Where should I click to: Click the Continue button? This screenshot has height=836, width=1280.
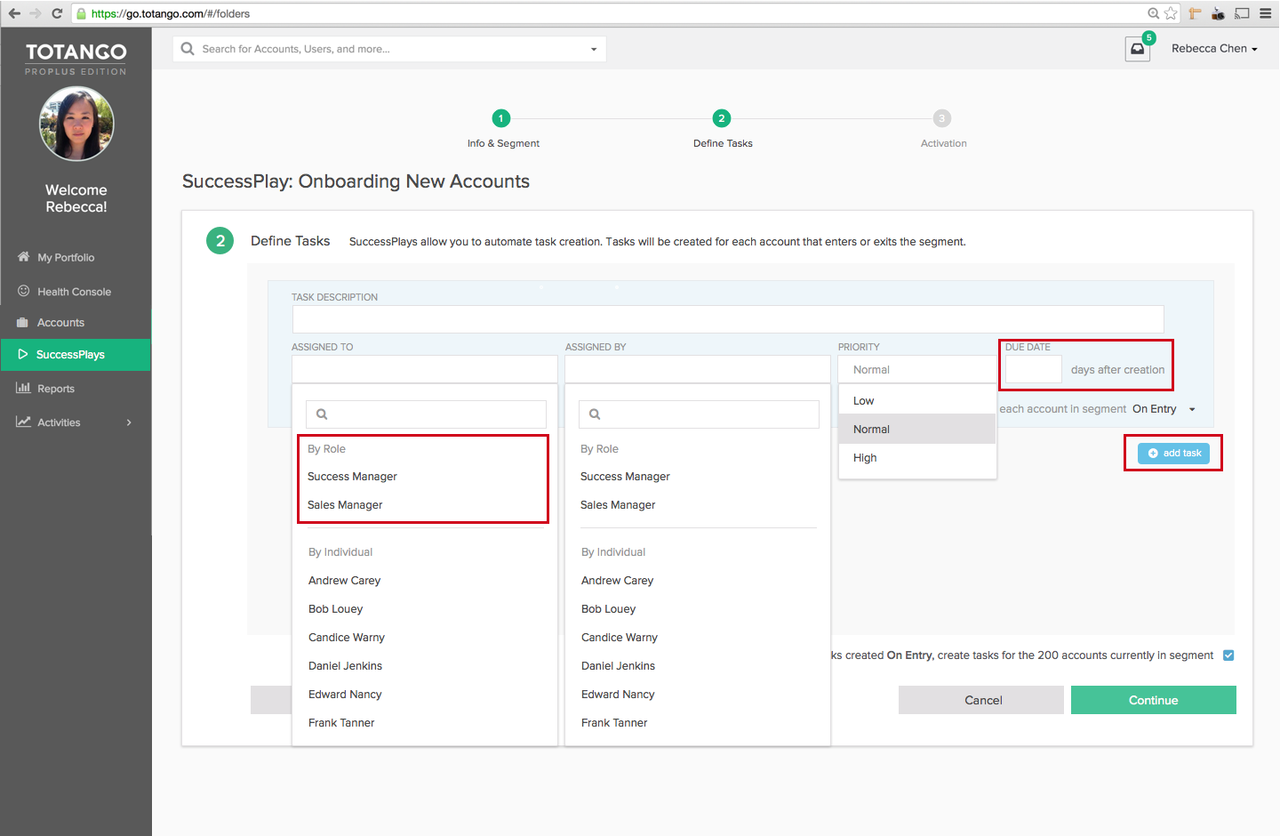point(1153,700)
